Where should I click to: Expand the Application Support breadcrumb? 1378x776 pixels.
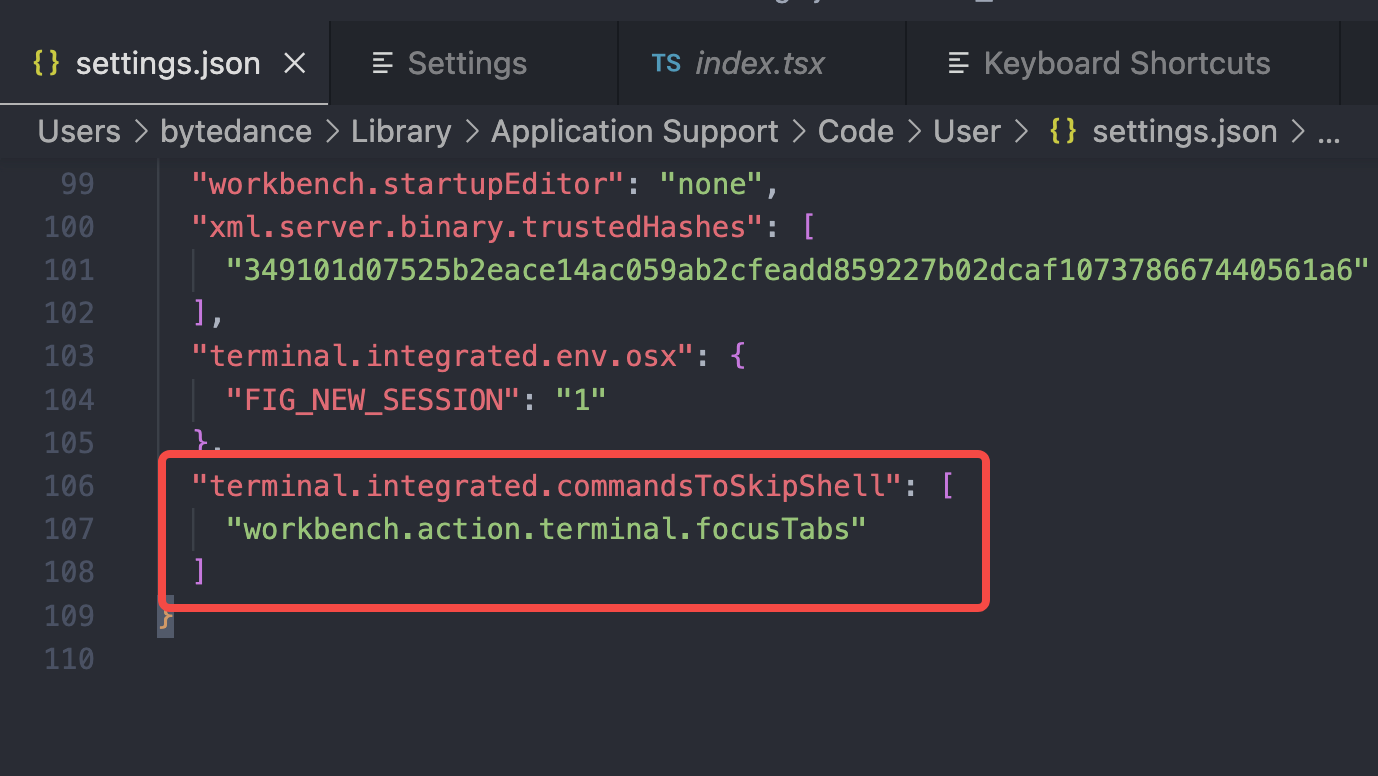634,131
